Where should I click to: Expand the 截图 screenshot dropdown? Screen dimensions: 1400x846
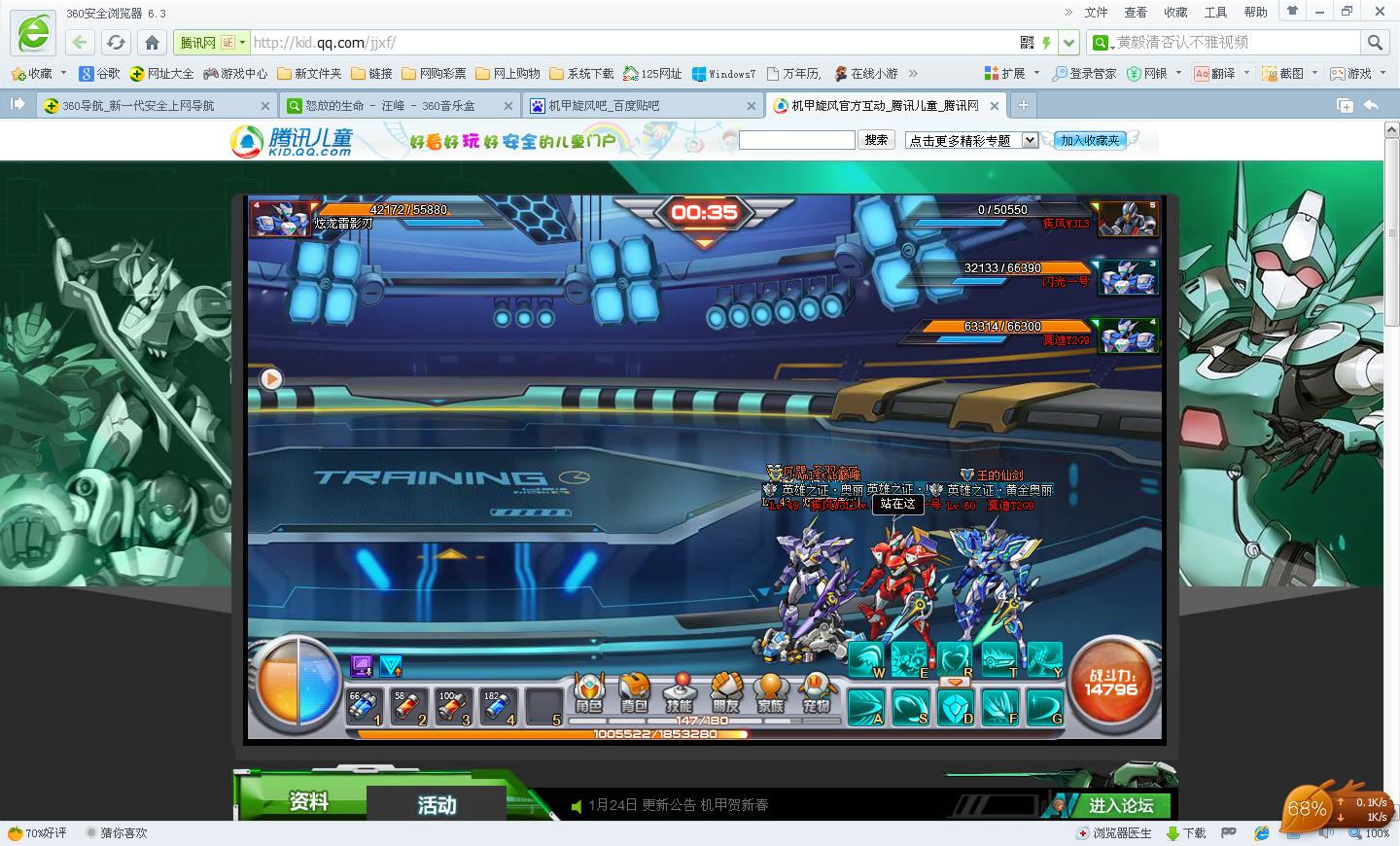click(1314, 73)
